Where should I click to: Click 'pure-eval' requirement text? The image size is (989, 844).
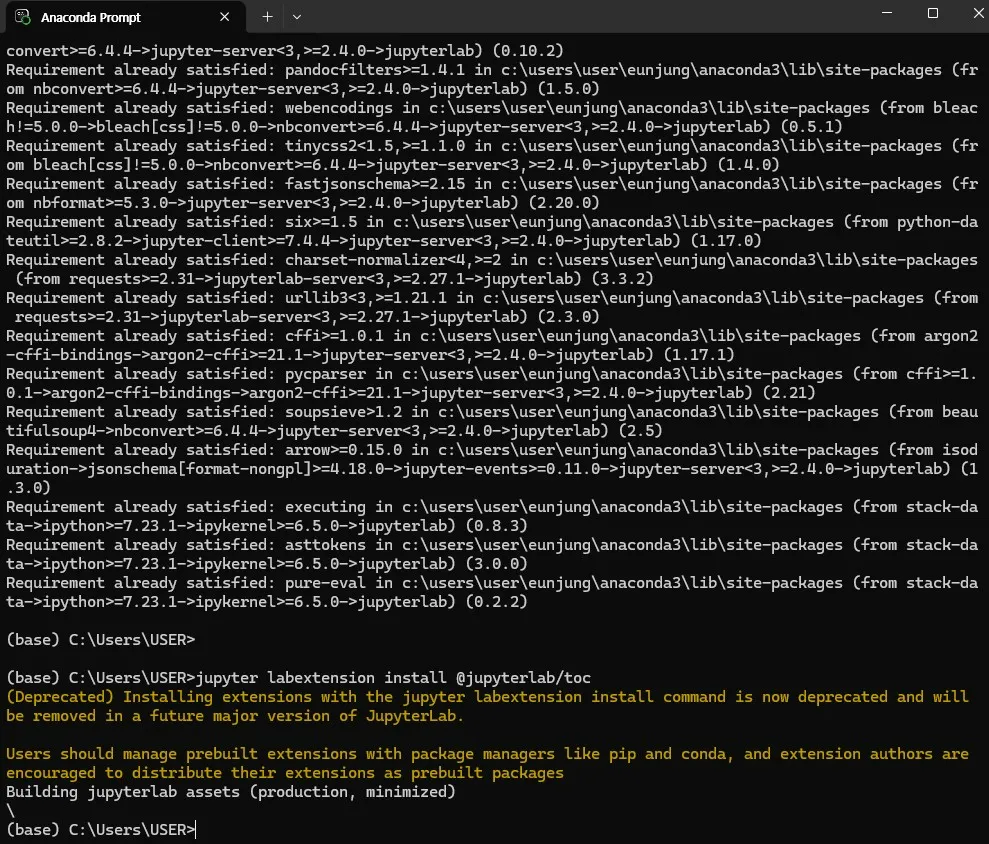tap(325, 583)
